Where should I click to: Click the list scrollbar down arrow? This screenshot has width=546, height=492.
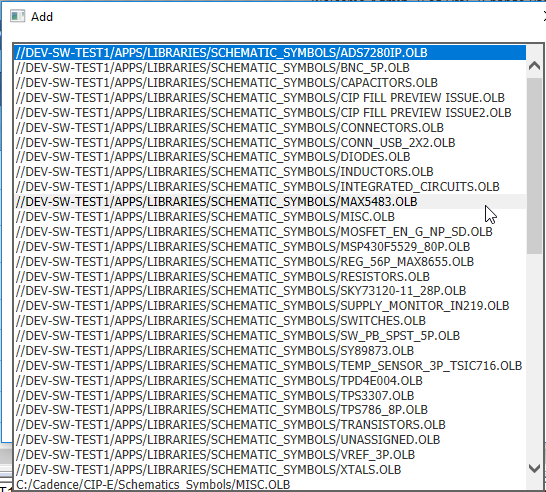pos(534,468)
